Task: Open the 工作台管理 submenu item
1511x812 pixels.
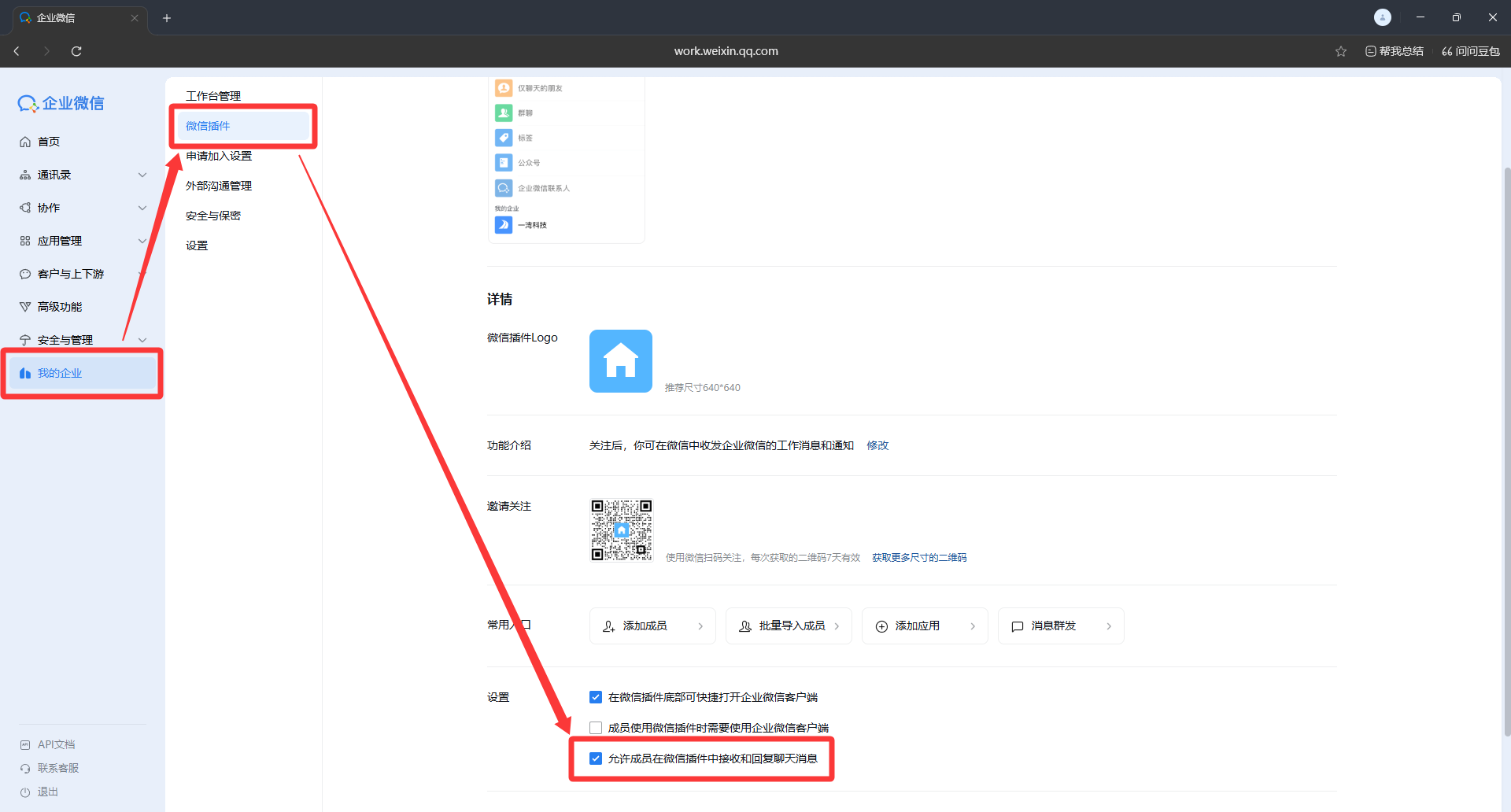Action: pyautogui.click(x=213, y=96)
